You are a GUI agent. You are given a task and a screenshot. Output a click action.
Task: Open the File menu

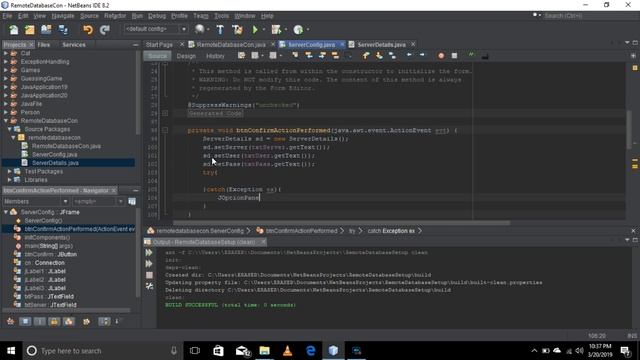point(7,16)
